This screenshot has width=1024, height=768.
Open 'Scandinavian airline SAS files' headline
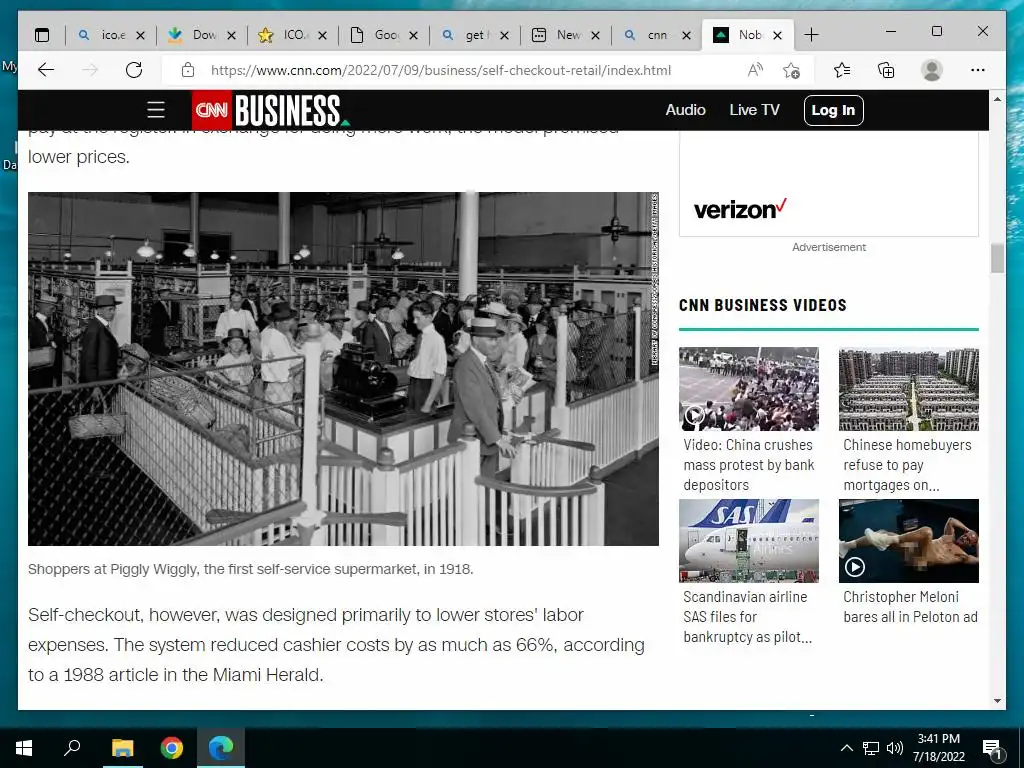(747, 617)
